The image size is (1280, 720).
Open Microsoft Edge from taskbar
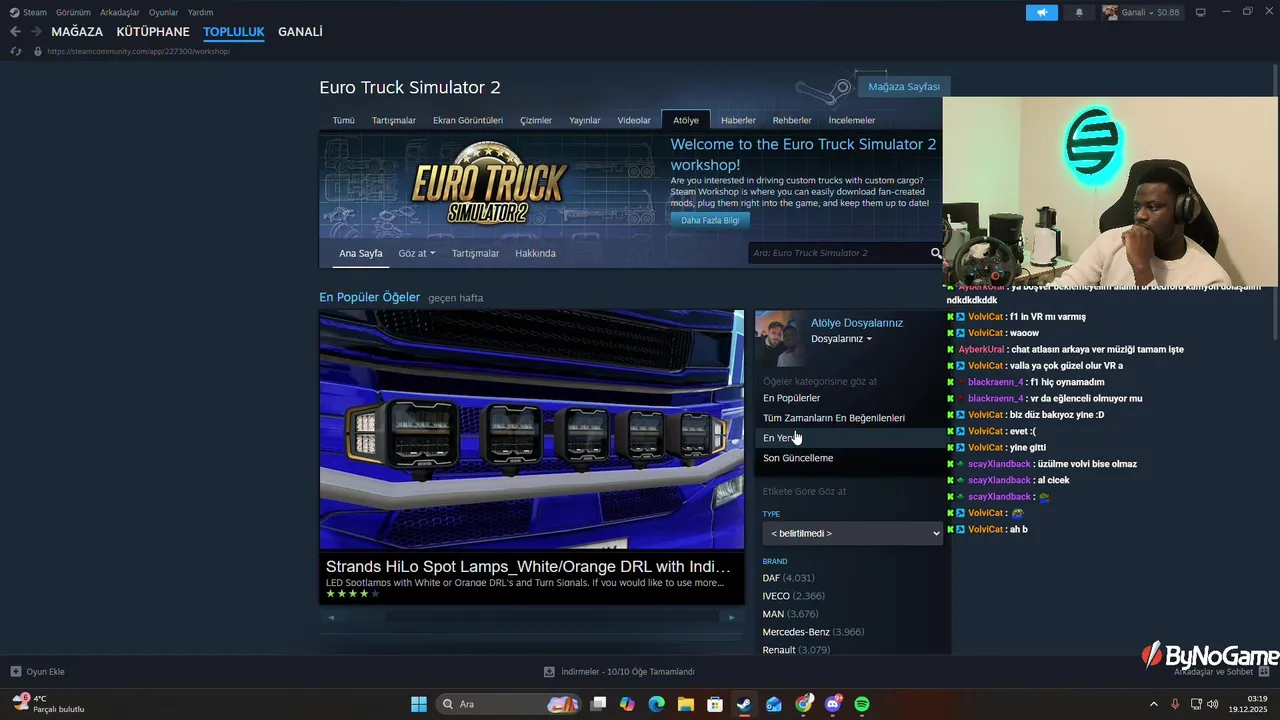point(656,704)
